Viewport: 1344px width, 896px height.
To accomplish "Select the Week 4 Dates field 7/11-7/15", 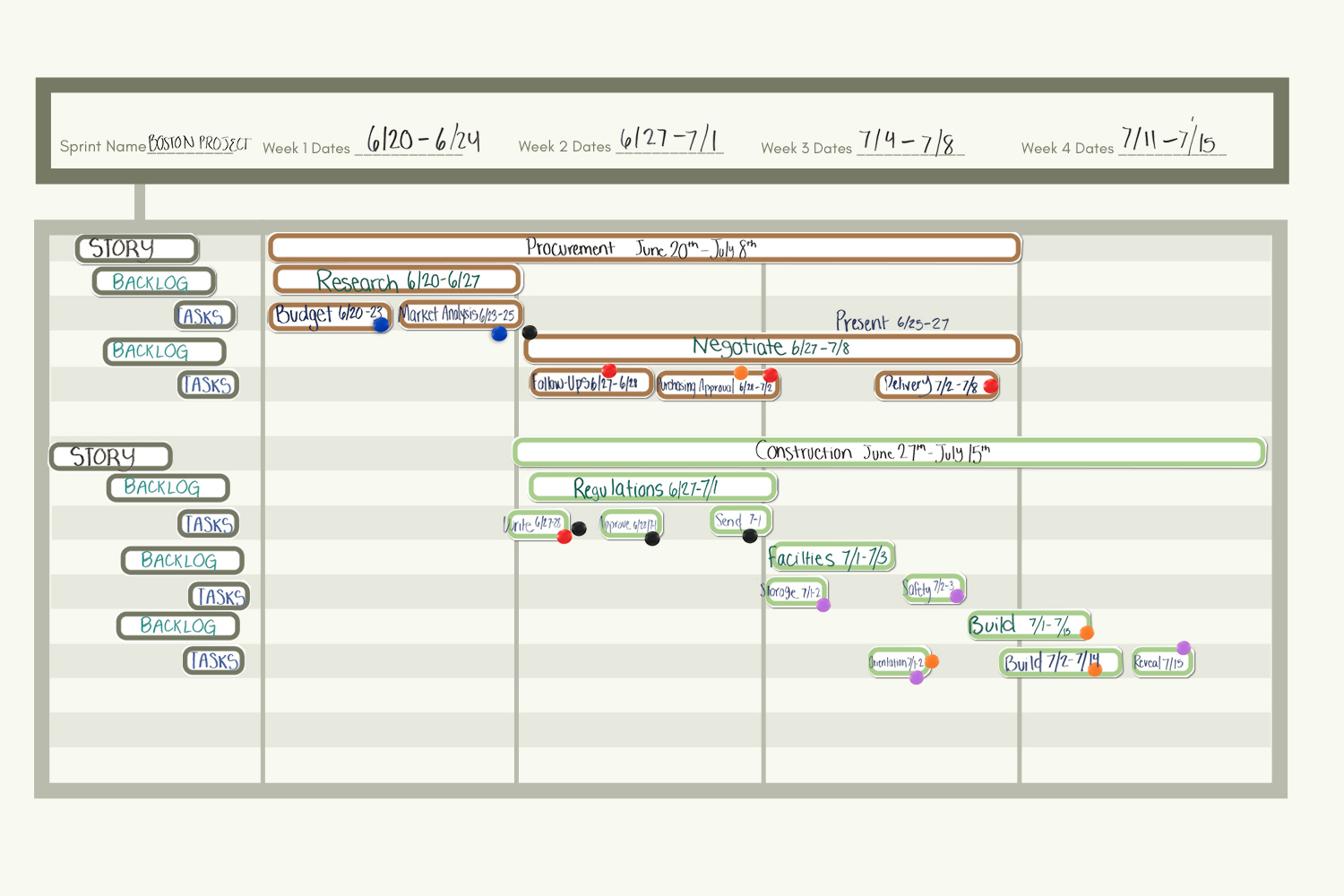I will point(1171,137).
